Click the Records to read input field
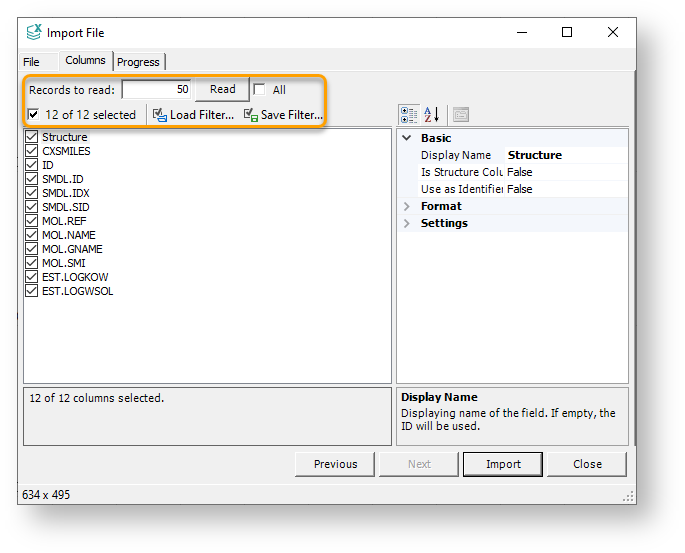This screenshot has width=685, height=553. click(x=157, y=89)
